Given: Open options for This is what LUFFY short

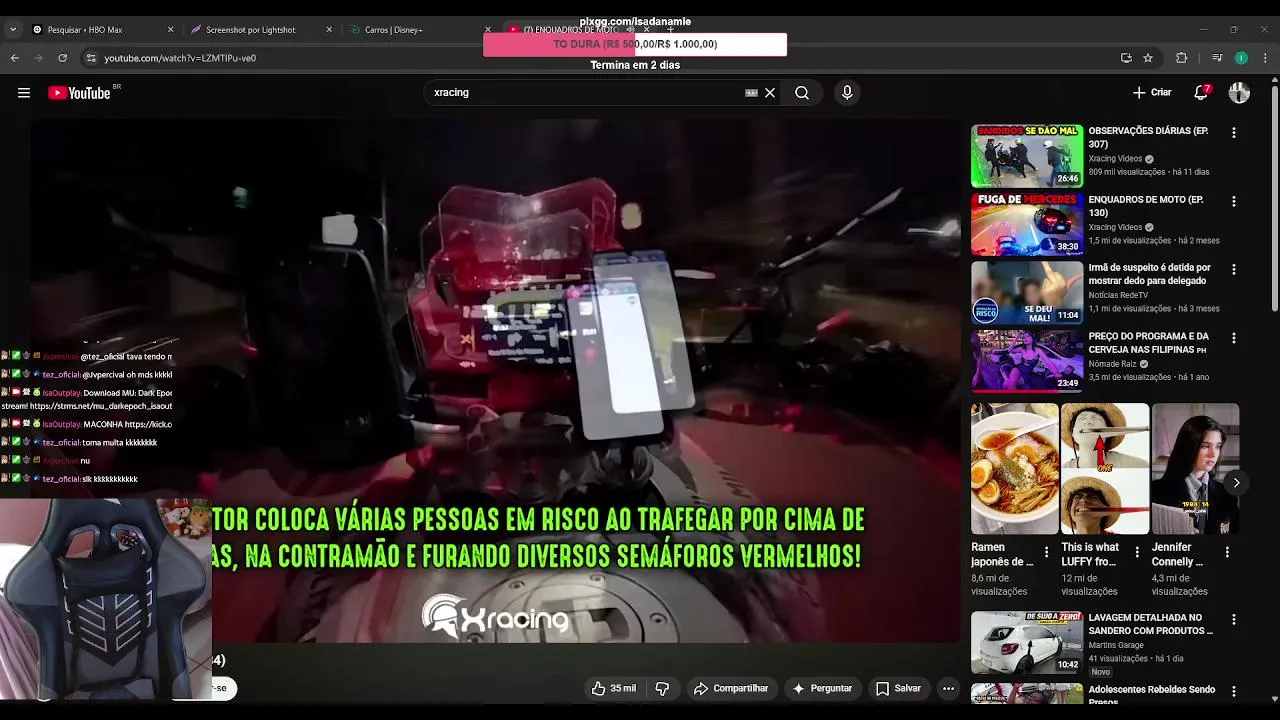Looking at the screenshot, I should [x=1137, y=552].
